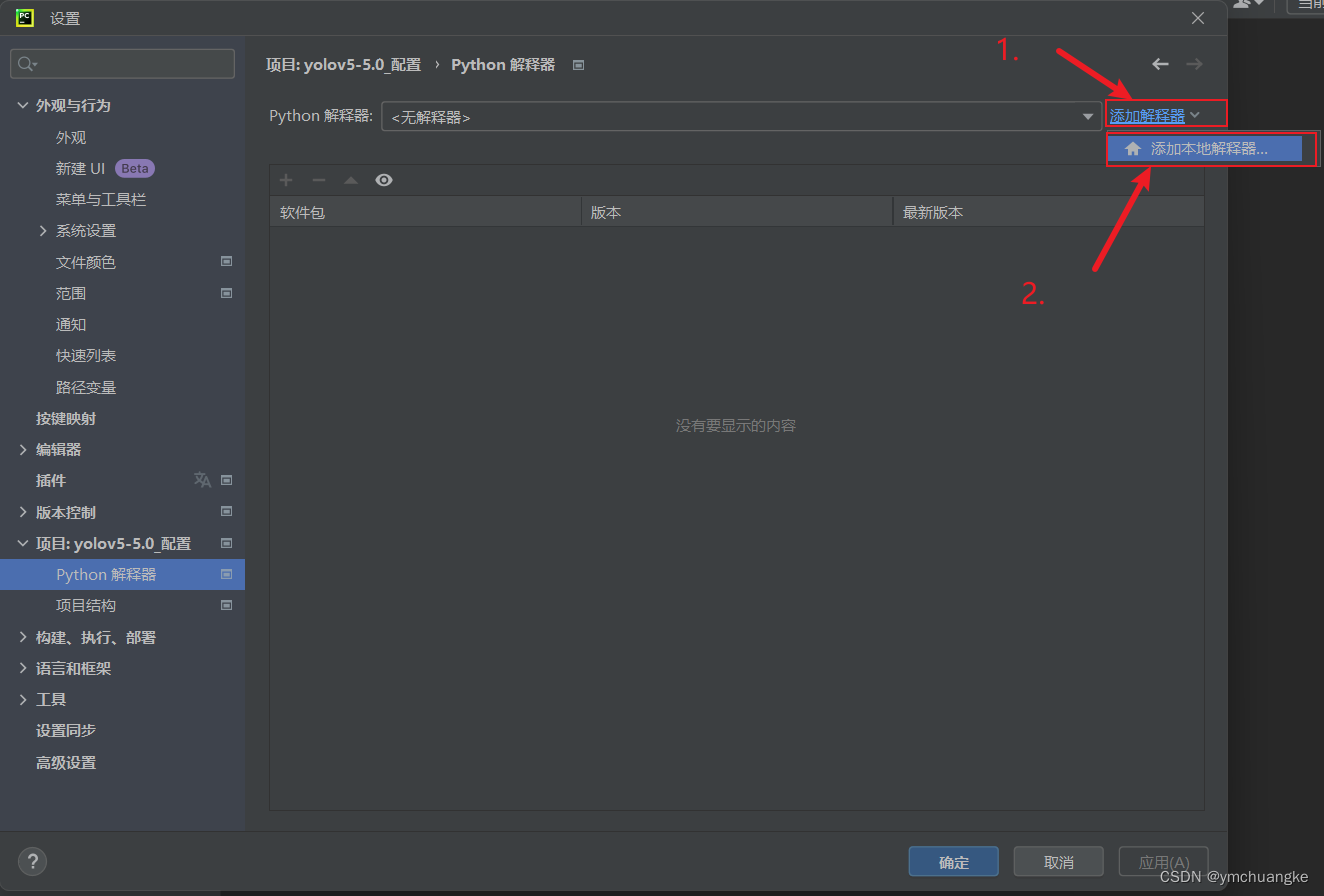Click the back navigation arrow icon
This screenshot has height=896, width=1324.
coord(1160,64)
